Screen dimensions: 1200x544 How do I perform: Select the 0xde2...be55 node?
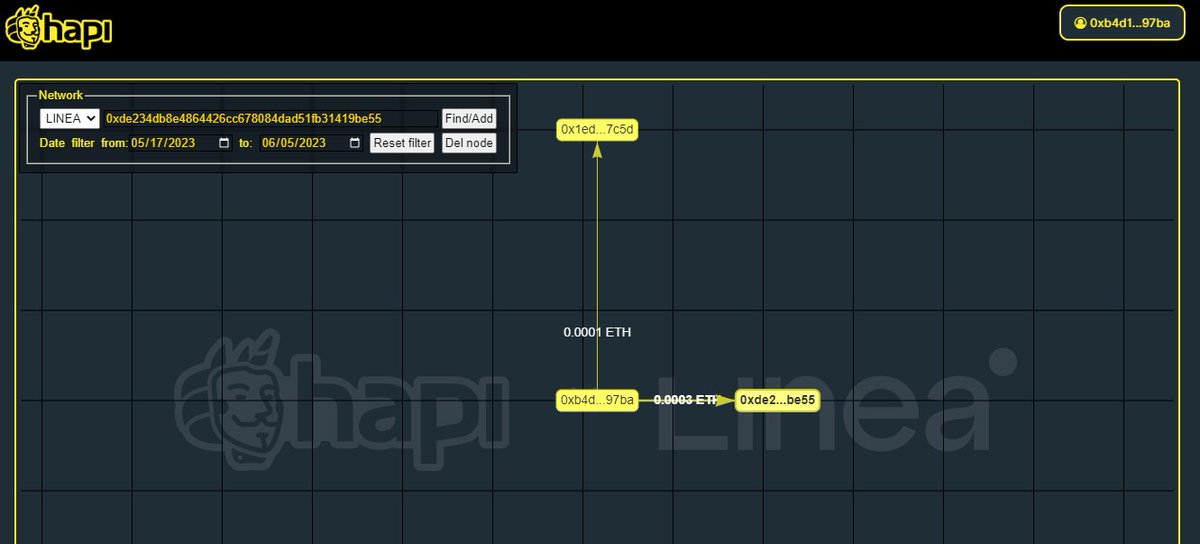click(778, 400)
